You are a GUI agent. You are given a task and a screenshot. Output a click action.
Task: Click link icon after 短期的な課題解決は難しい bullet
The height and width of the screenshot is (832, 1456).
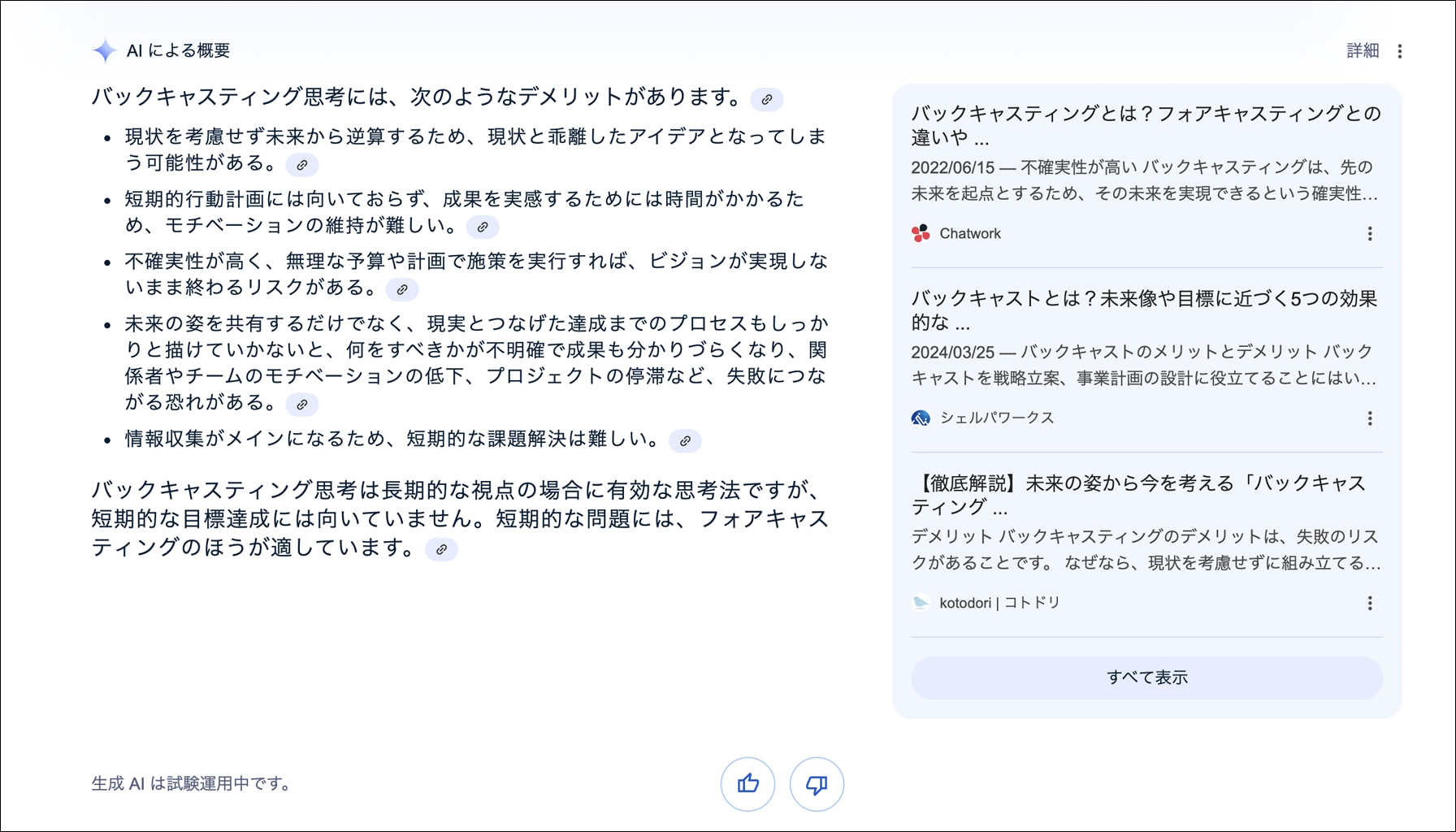(686, 440)
